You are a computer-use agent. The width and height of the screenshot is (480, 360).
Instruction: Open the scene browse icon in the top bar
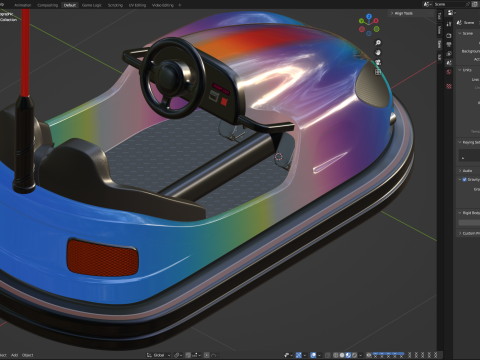click(x=428, y=4)
